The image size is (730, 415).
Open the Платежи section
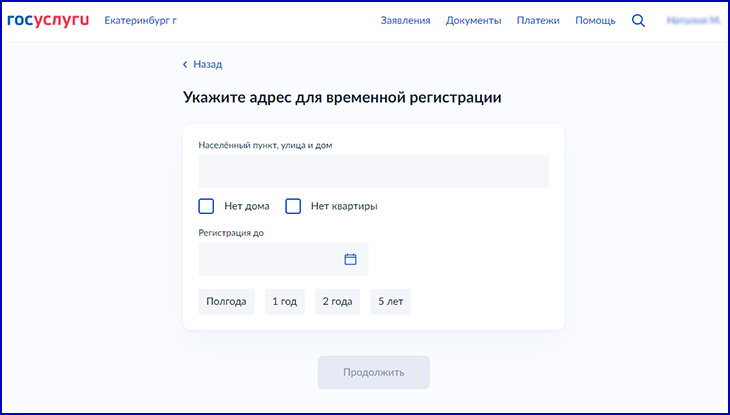[537, 20]
